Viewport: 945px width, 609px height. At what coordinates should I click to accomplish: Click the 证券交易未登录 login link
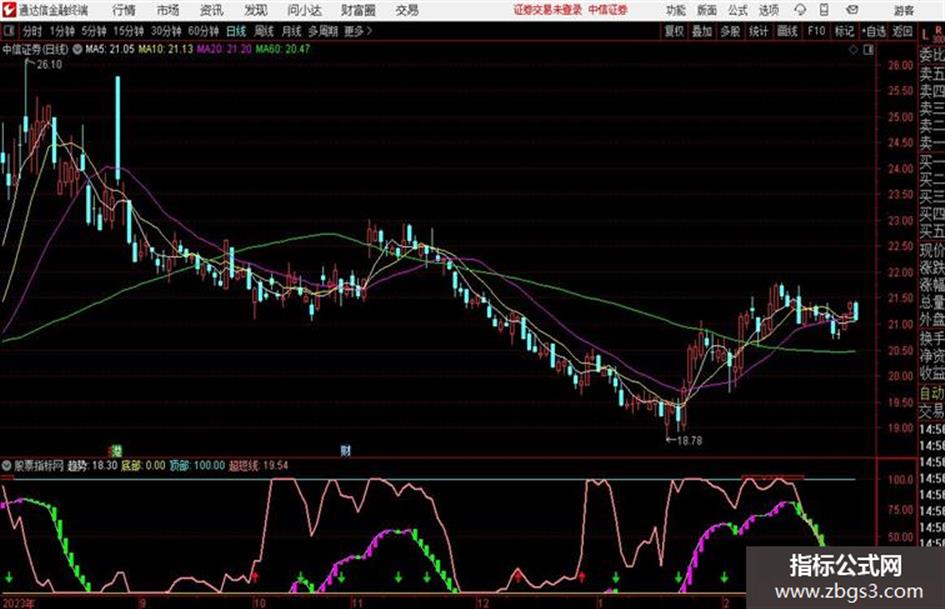point(547,10)
